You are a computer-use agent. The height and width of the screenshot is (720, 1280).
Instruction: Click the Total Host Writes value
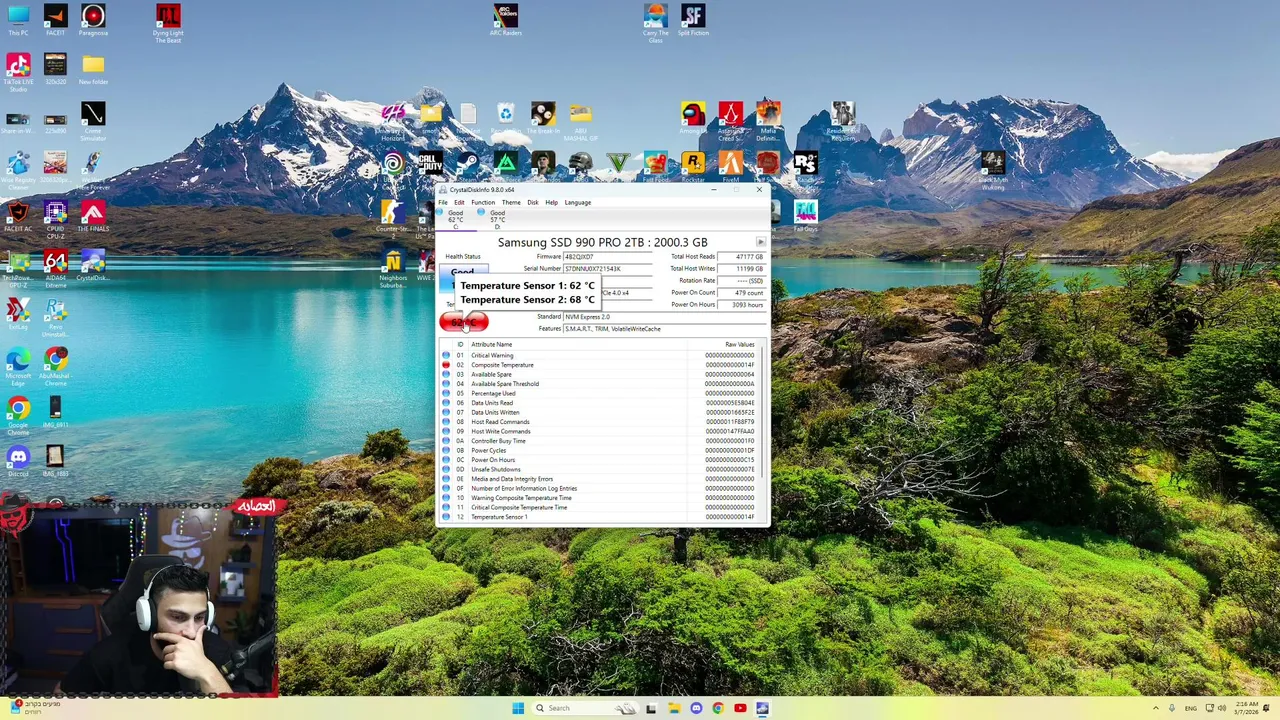741,269
